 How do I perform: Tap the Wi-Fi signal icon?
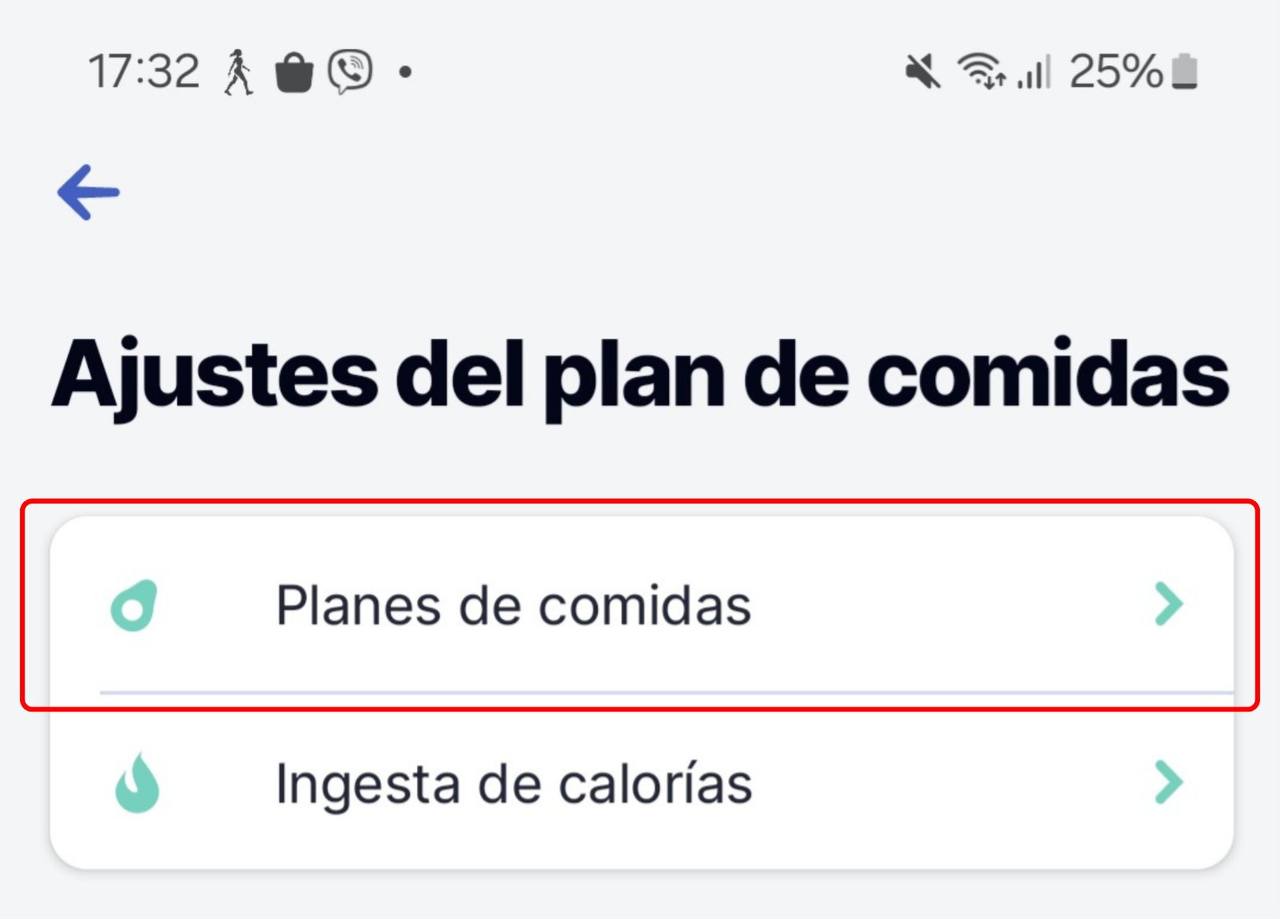tap(981, 72)
